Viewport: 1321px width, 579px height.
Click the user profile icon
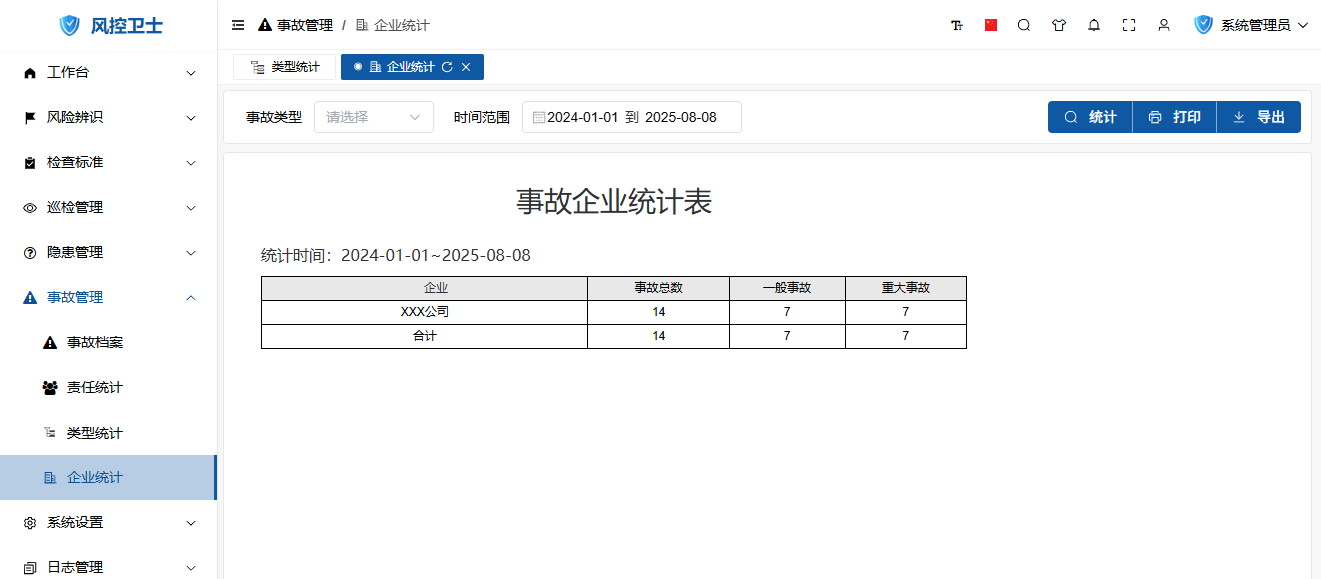(x=1164, y=26)
